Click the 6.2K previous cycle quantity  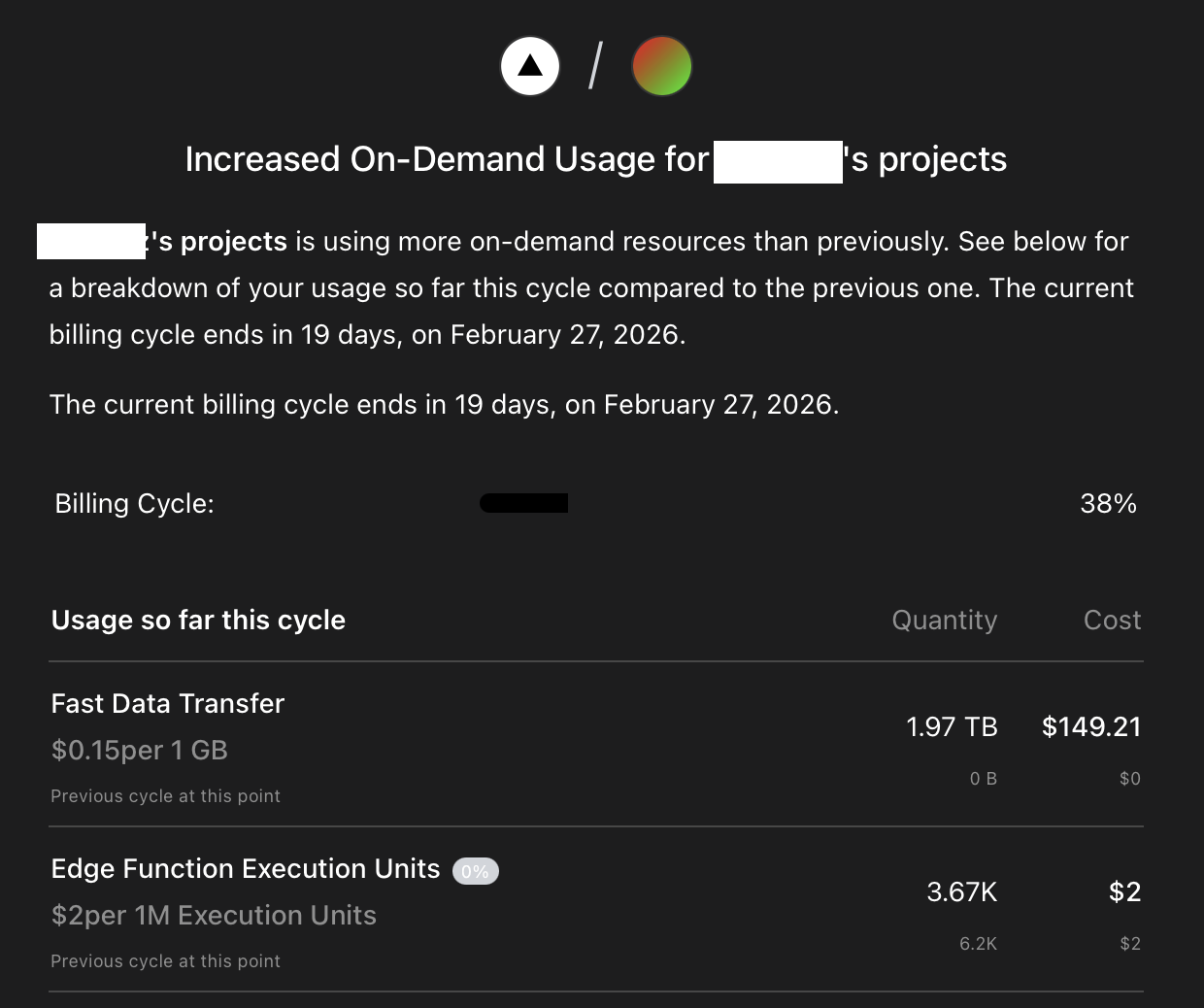(x=978, y=943)
